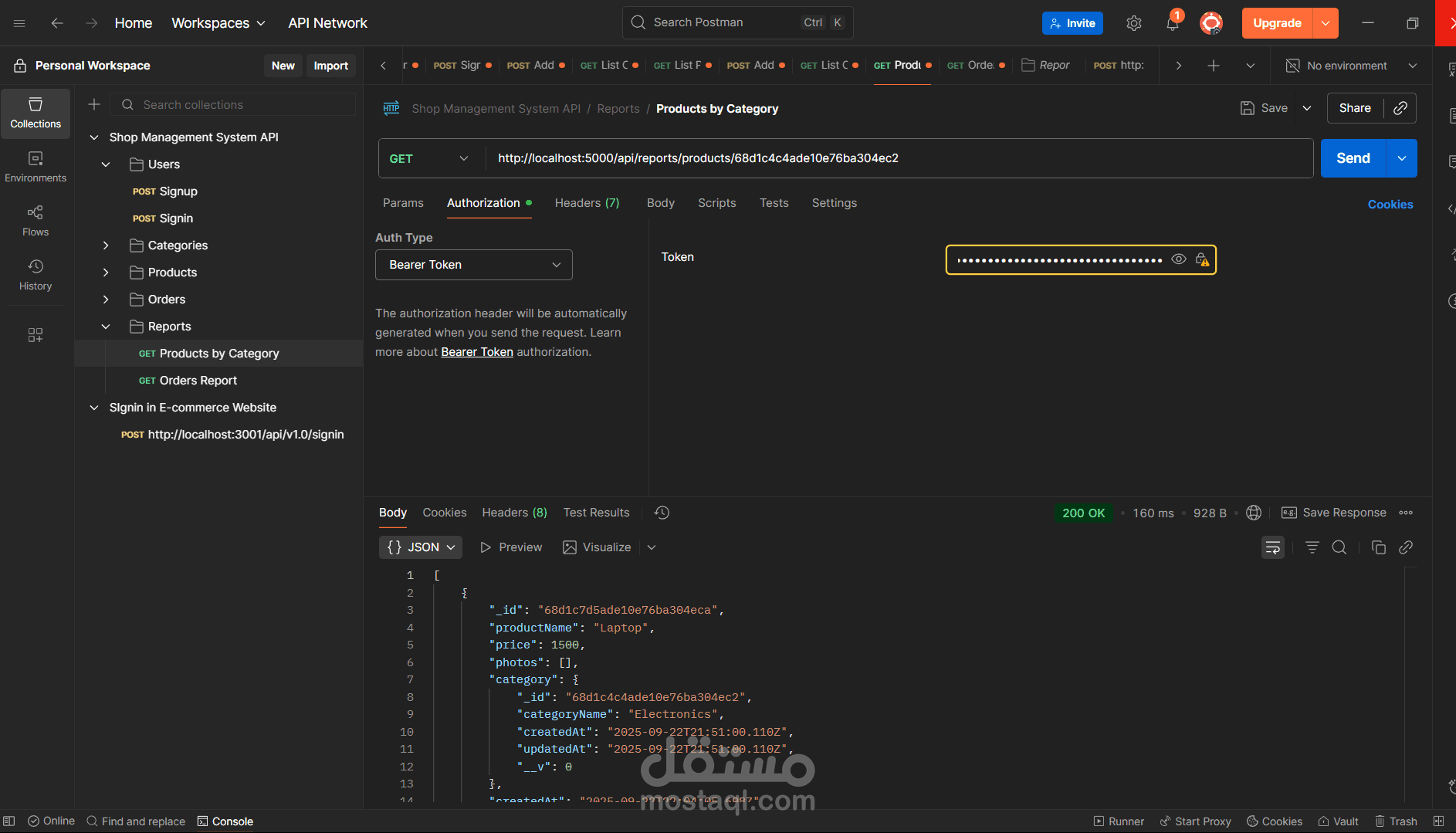Viewport: 1456px width, 833px height.
Task: Open more response options ellipsis
Action: tap(1406, 513)
